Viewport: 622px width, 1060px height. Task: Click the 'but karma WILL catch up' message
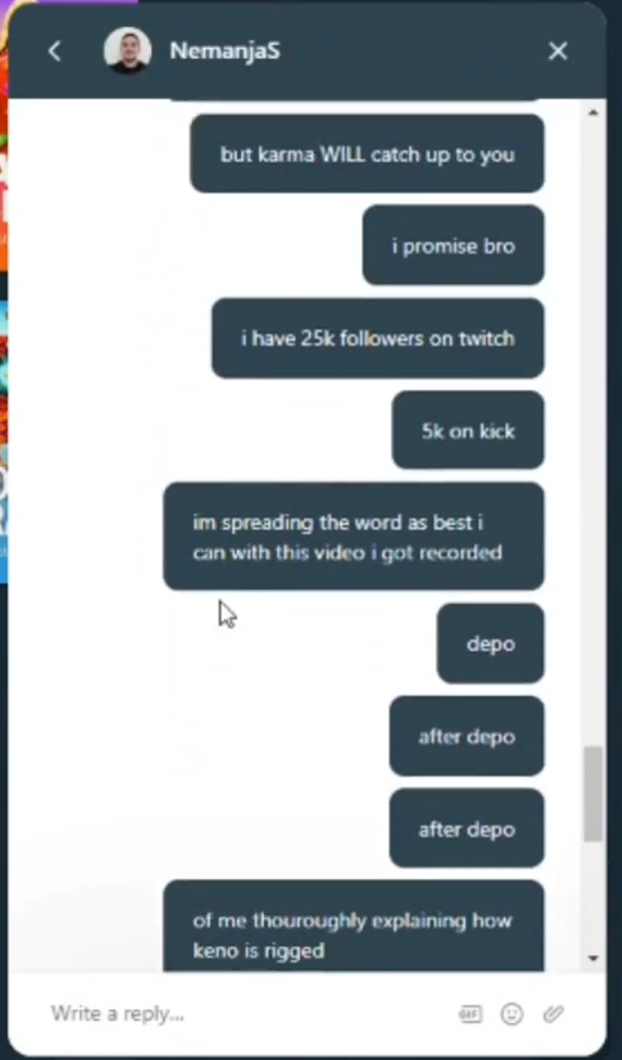[x=367, y=153]
